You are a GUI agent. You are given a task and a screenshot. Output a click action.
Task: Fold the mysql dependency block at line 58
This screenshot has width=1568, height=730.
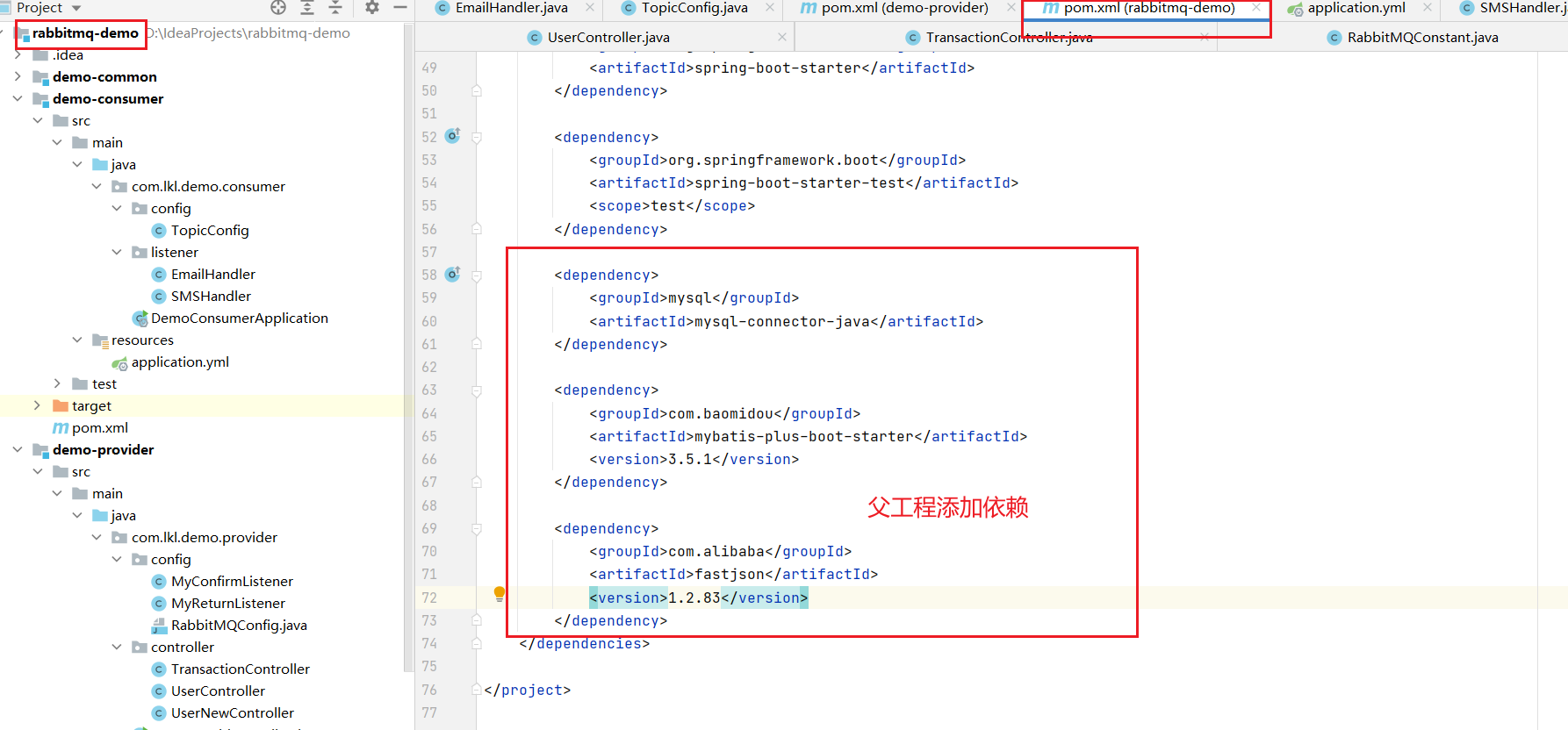coord(477,276)
